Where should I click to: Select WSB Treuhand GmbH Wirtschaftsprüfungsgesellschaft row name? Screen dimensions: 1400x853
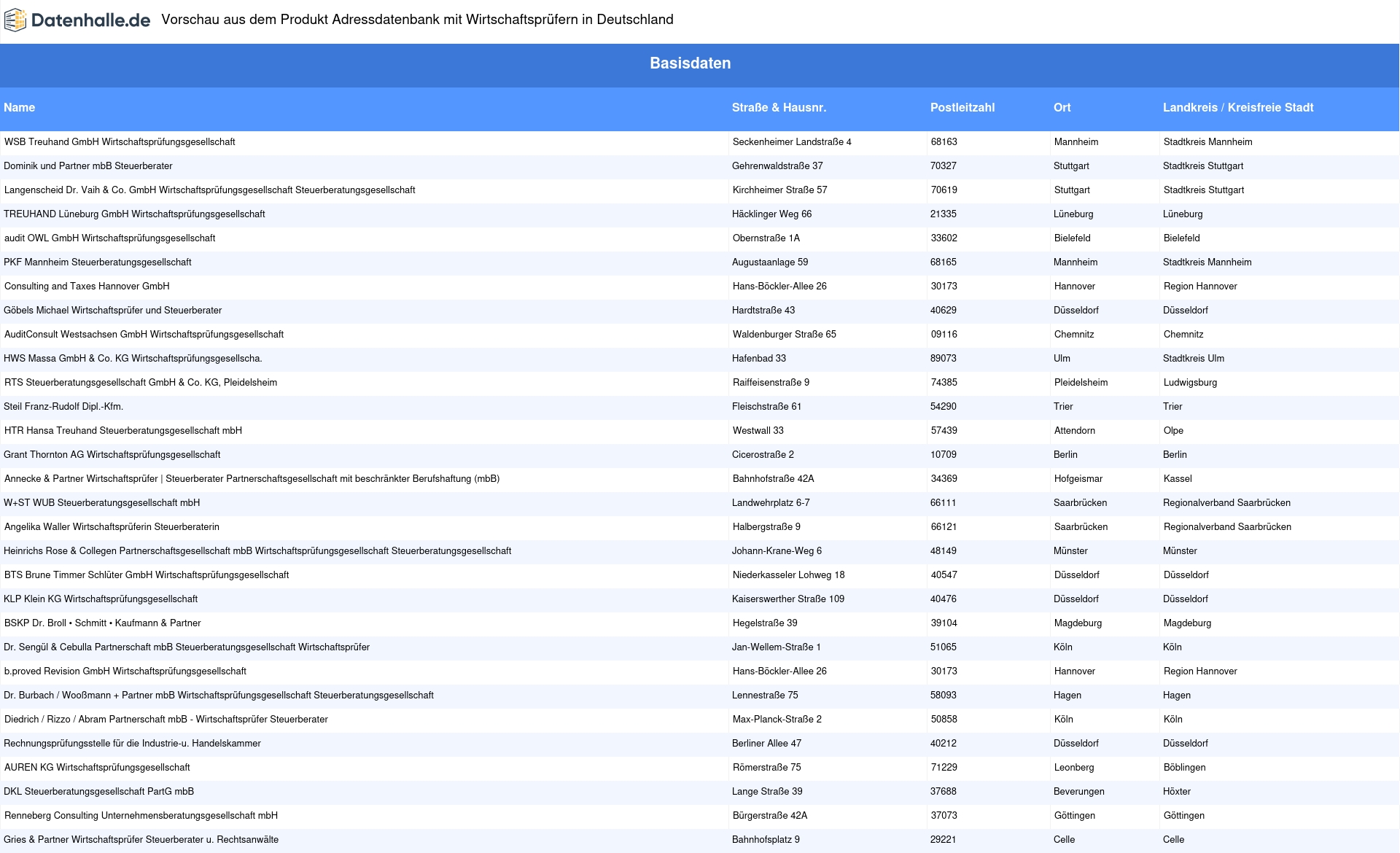coord(120,142)
